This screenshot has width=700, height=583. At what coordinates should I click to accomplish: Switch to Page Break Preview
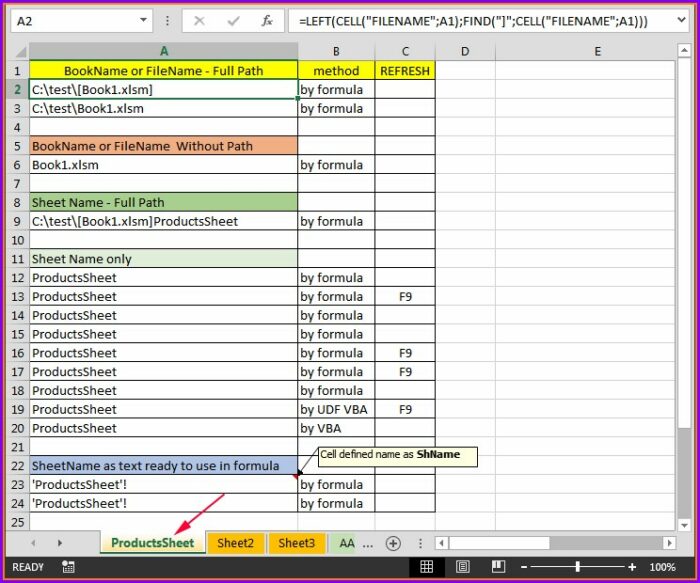click(498, 567)
